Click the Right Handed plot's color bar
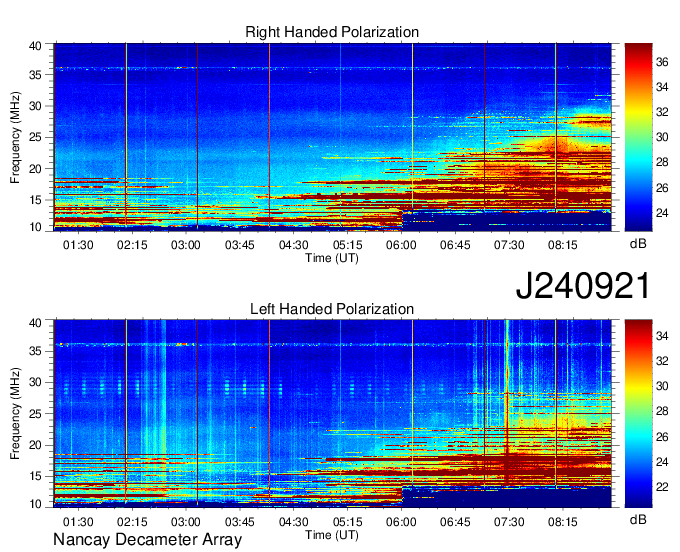The width and height of the screenshot is (680, 552). 638,137
